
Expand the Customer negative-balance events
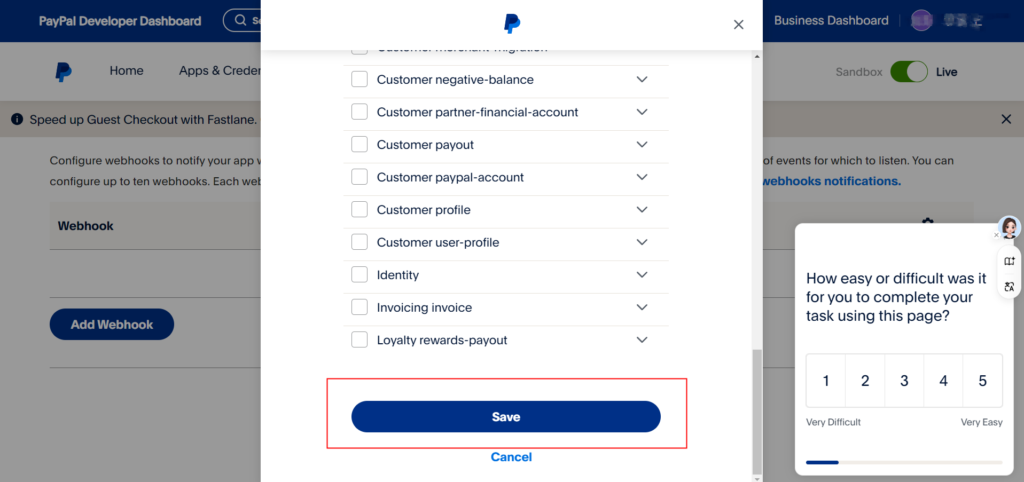click(642, 80)
